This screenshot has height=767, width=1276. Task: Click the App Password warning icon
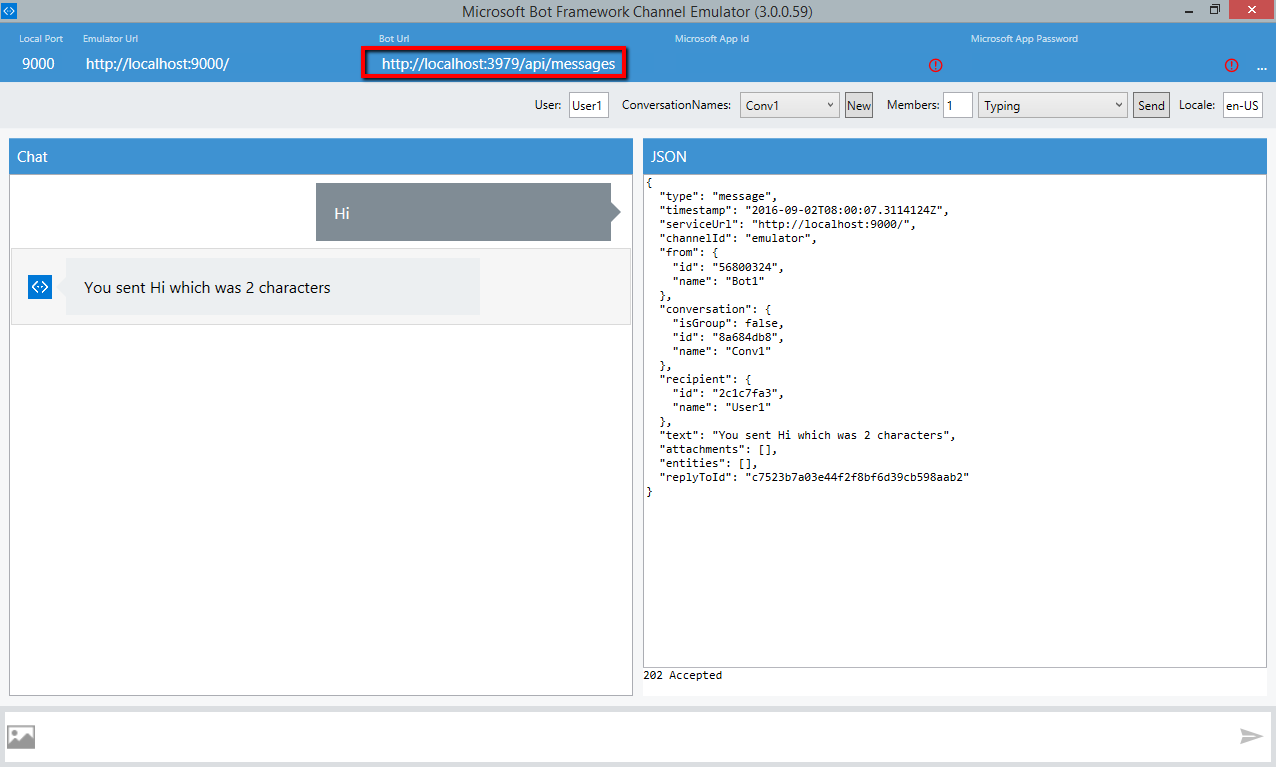[x=1231, y=65]
